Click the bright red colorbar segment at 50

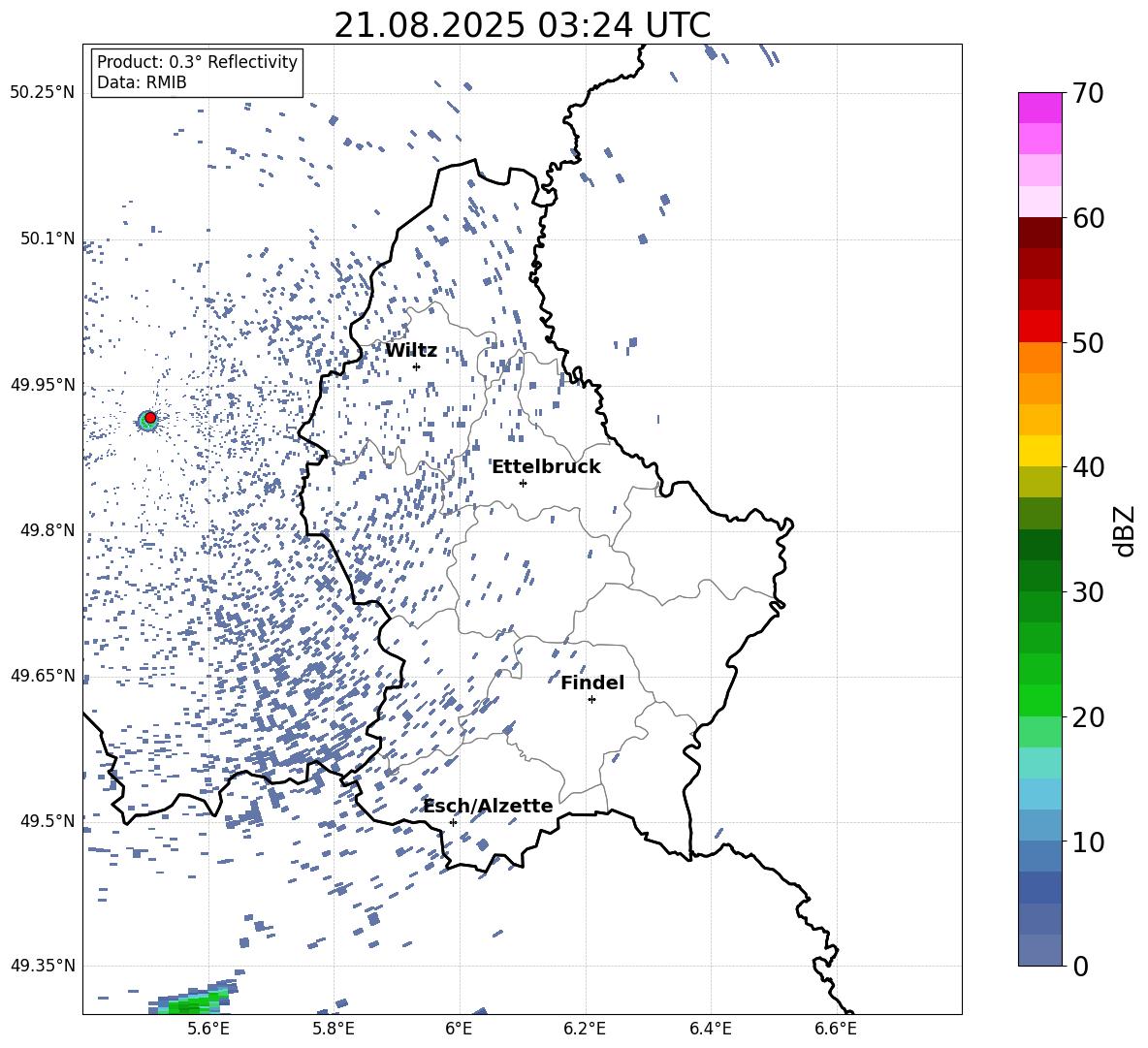[1039, 327]
